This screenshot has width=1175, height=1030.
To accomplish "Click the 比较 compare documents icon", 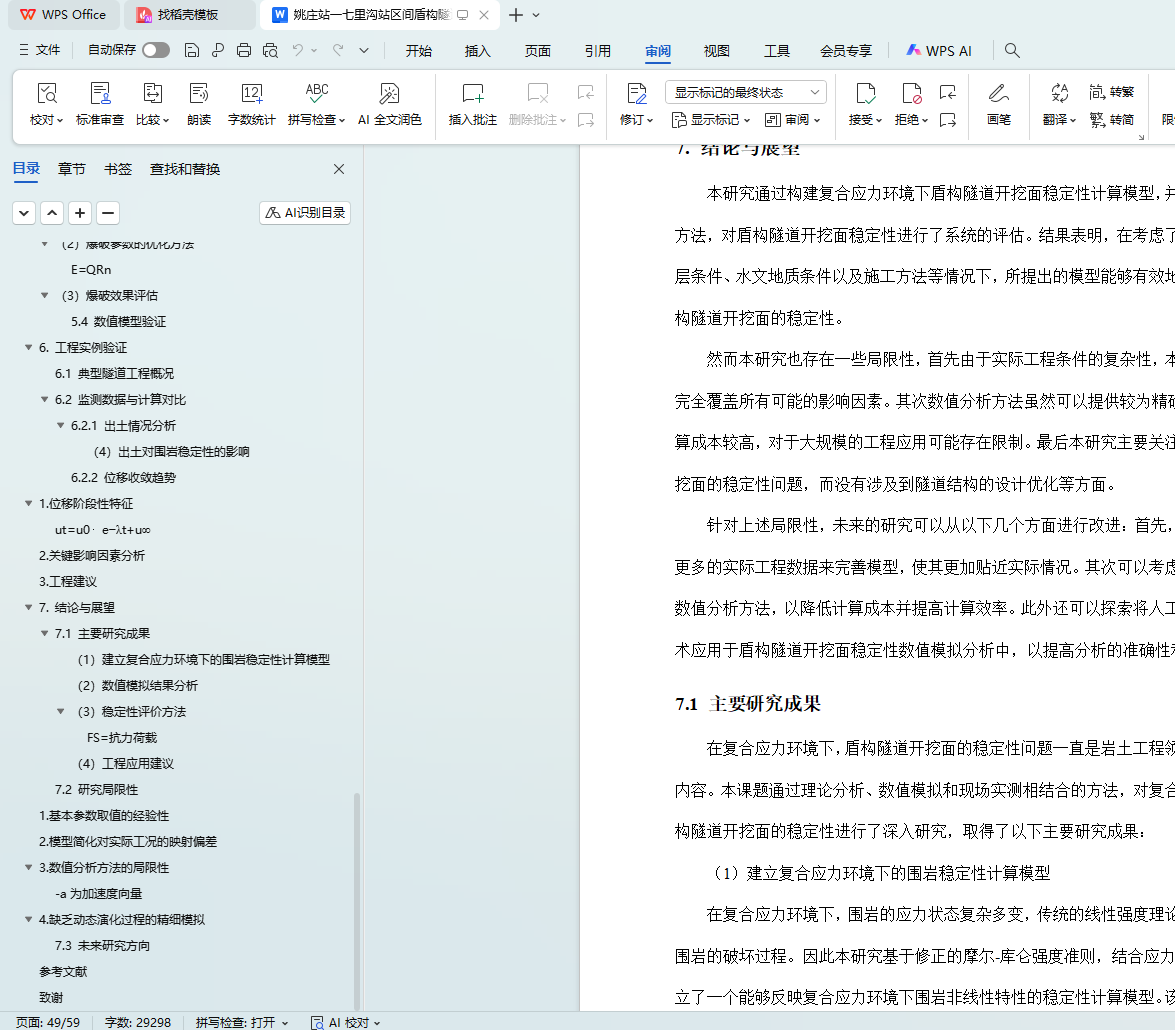I will pyautogui.click(x=152, y=95).
